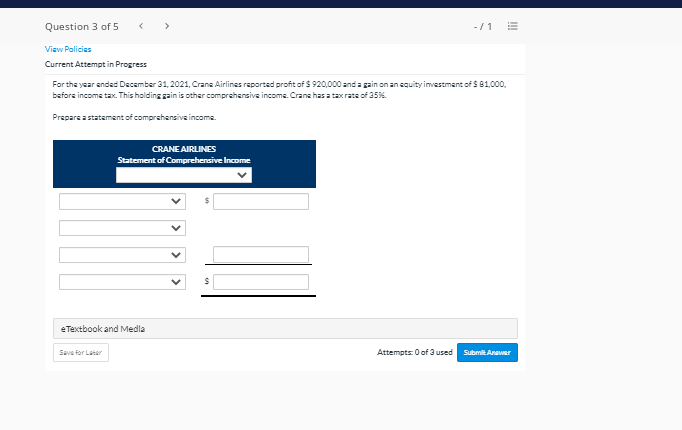Open the third line item dropdown
The image size is (682, 430).
122,255
